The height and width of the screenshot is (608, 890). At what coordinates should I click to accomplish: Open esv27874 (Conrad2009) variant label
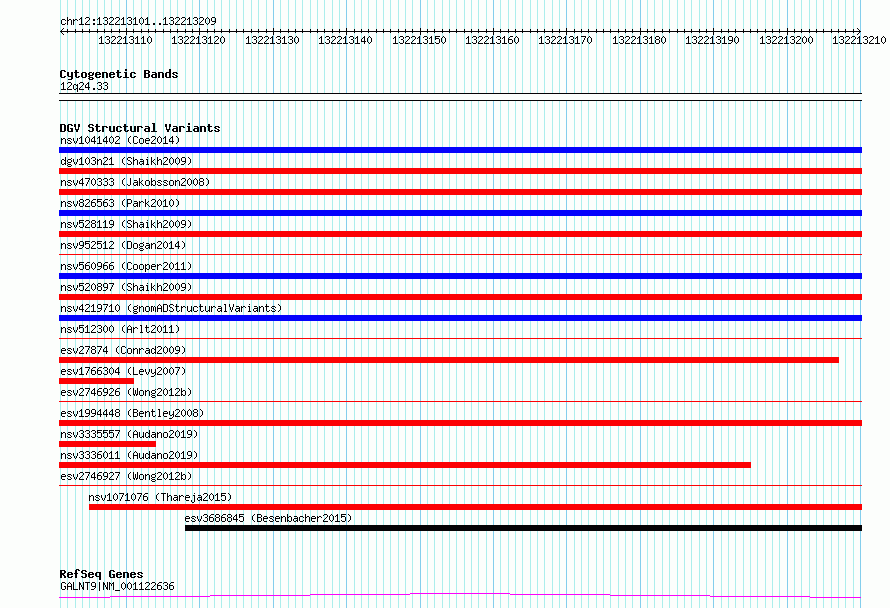(123, 350)
